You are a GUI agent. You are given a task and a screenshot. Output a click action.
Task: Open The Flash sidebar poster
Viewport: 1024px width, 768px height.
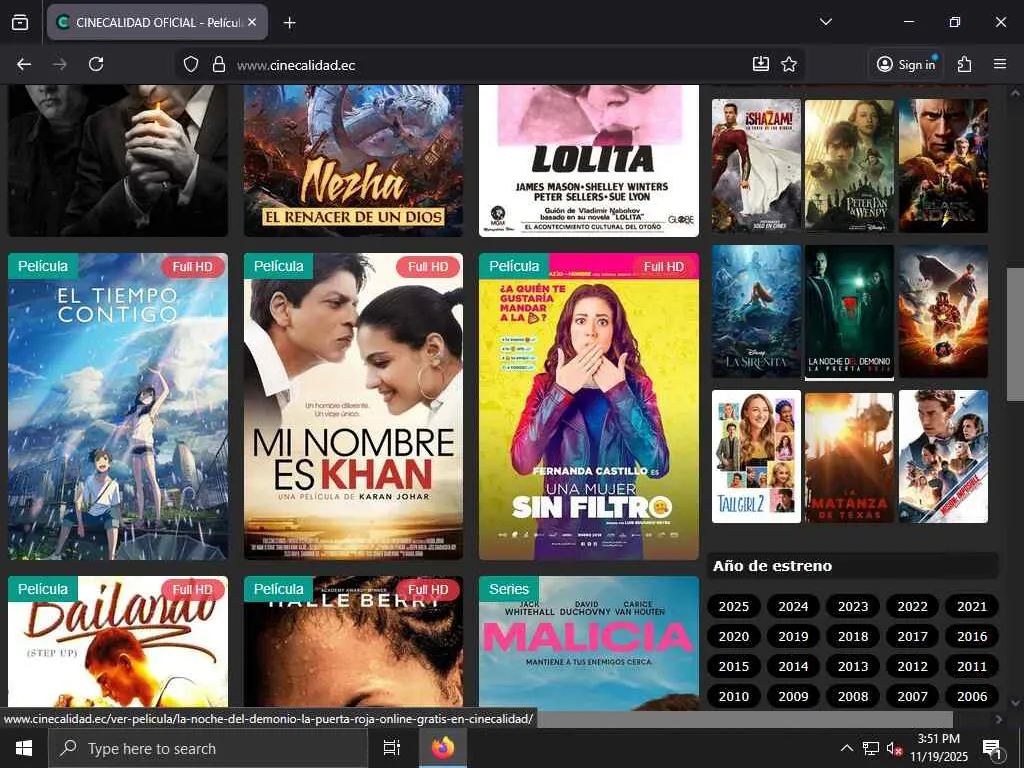(943, 312)
